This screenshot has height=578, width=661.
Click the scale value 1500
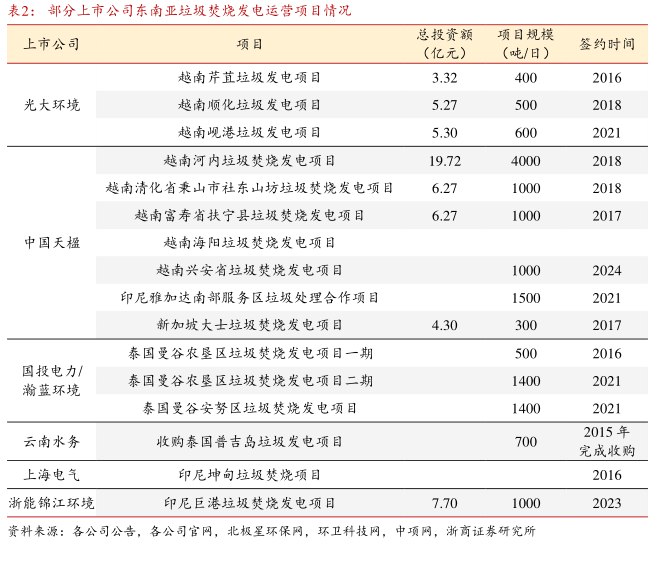(x=526, y=298)
